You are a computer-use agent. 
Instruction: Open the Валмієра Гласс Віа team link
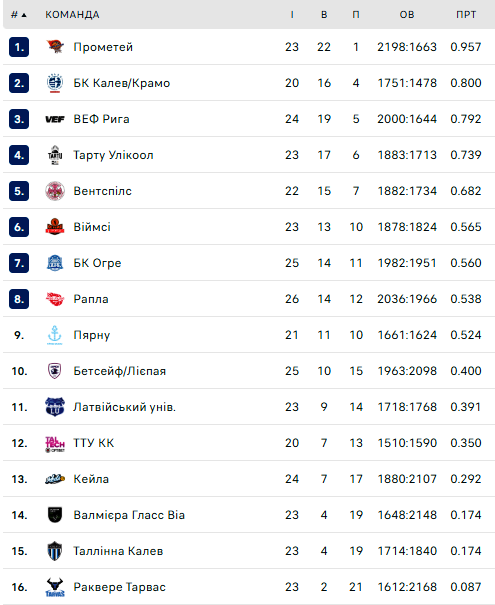pyautogui.click(x=129, y=515)
